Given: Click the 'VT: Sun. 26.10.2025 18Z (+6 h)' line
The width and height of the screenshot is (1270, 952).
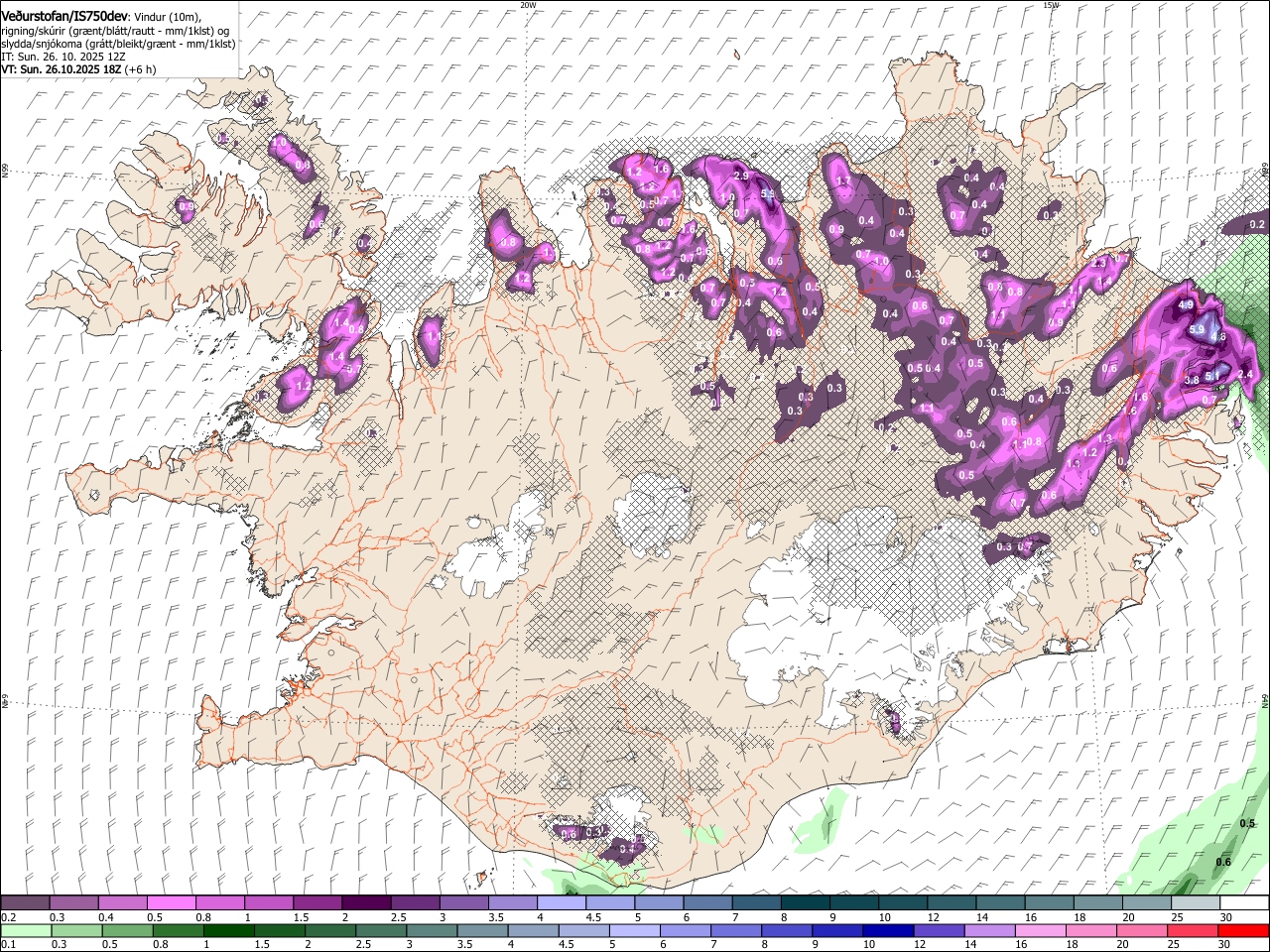Looking at the screenshot, I should click(x=78, y=69).
